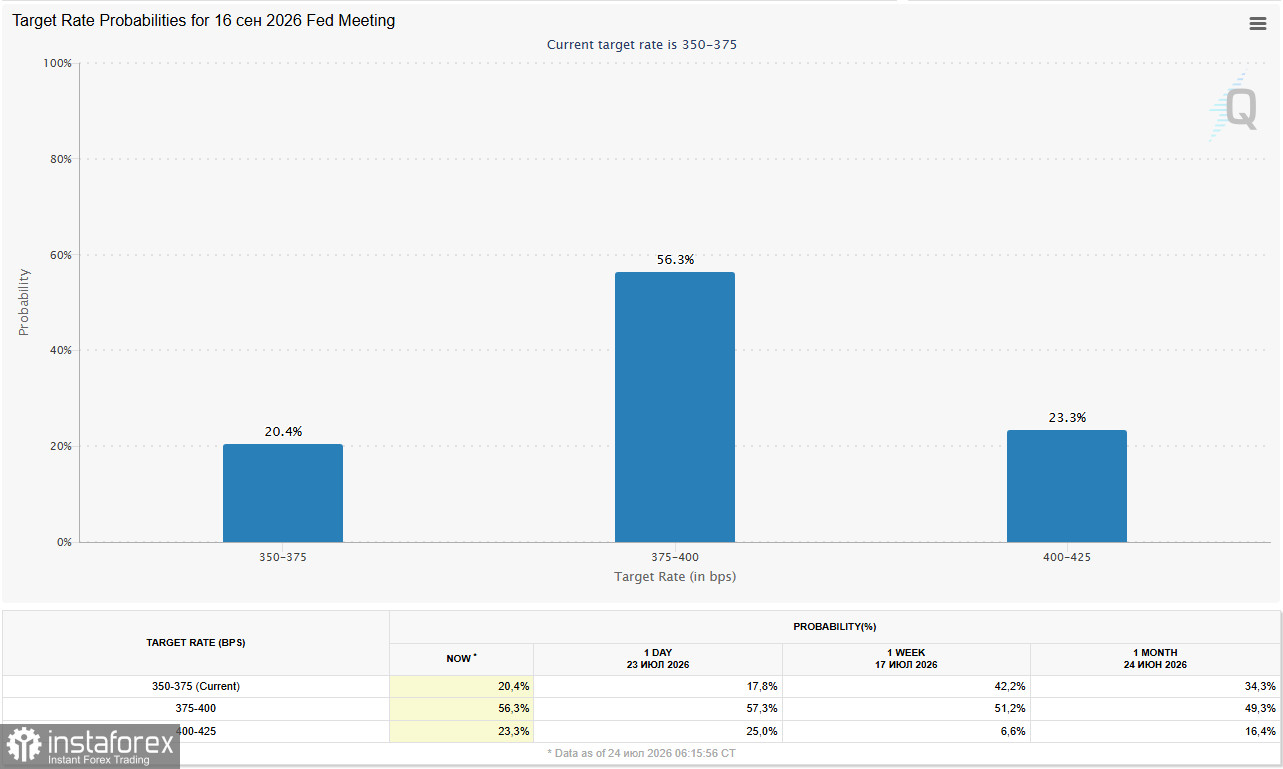Image resolution: width=1283 pixels, height=769 pixels.
Task: Click the 350-375 probability bar
Action: pos(283,493)
